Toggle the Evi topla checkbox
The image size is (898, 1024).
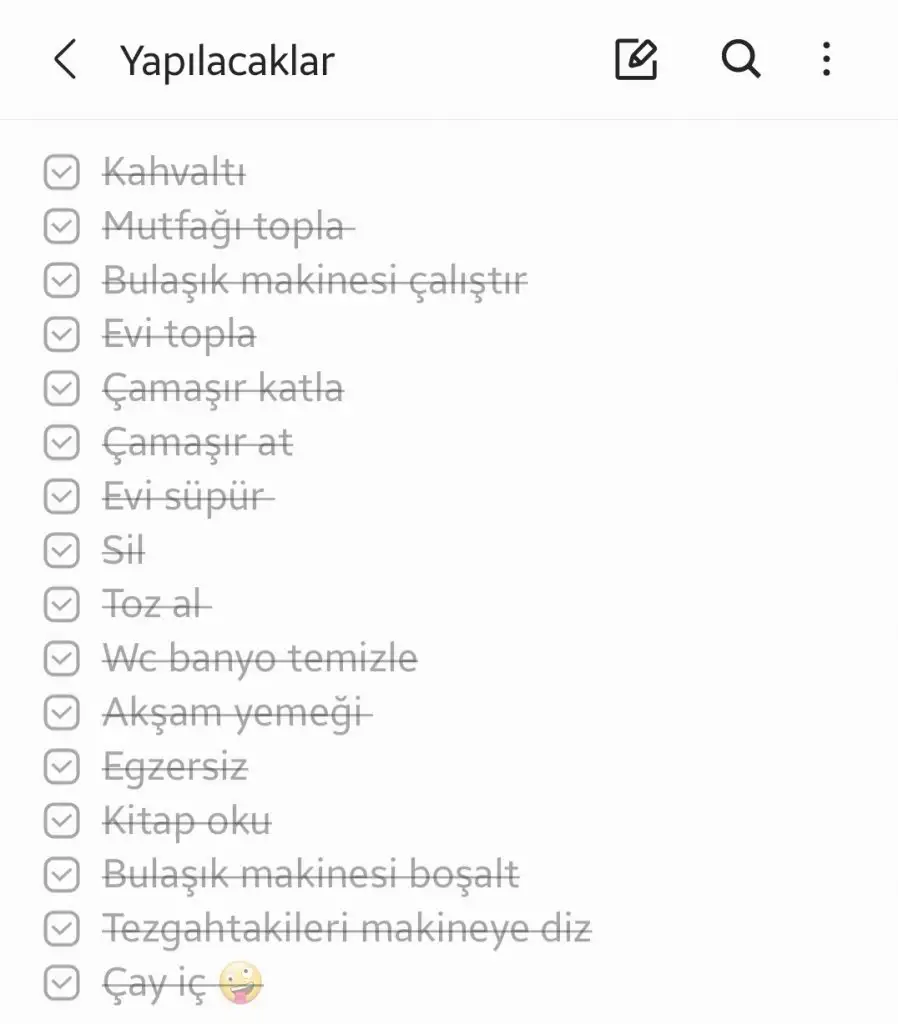click(62, 334)
